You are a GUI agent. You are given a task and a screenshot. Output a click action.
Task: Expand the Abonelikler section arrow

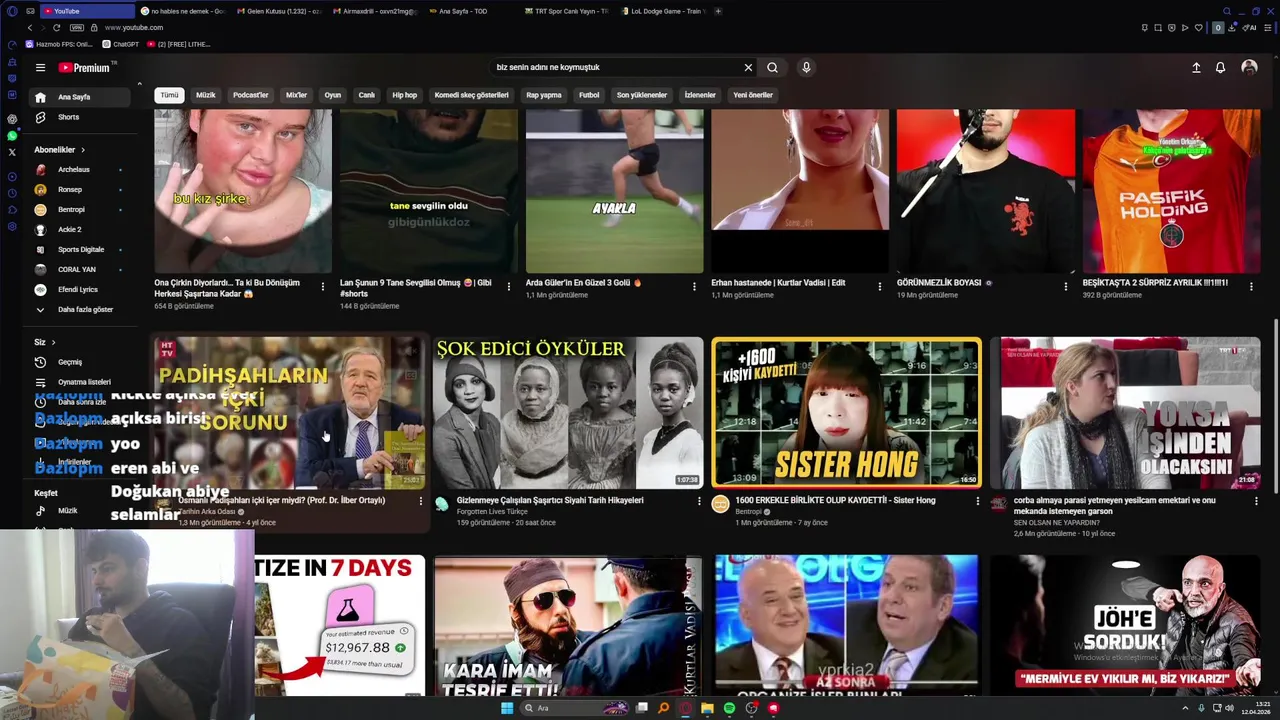[x=83, y=150]
